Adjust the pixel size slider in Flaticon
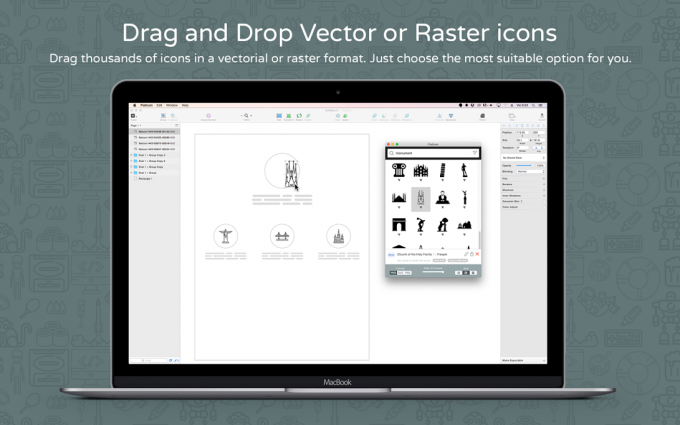The width and height of the screenshot is (680, 425). (x=433, y=272)
